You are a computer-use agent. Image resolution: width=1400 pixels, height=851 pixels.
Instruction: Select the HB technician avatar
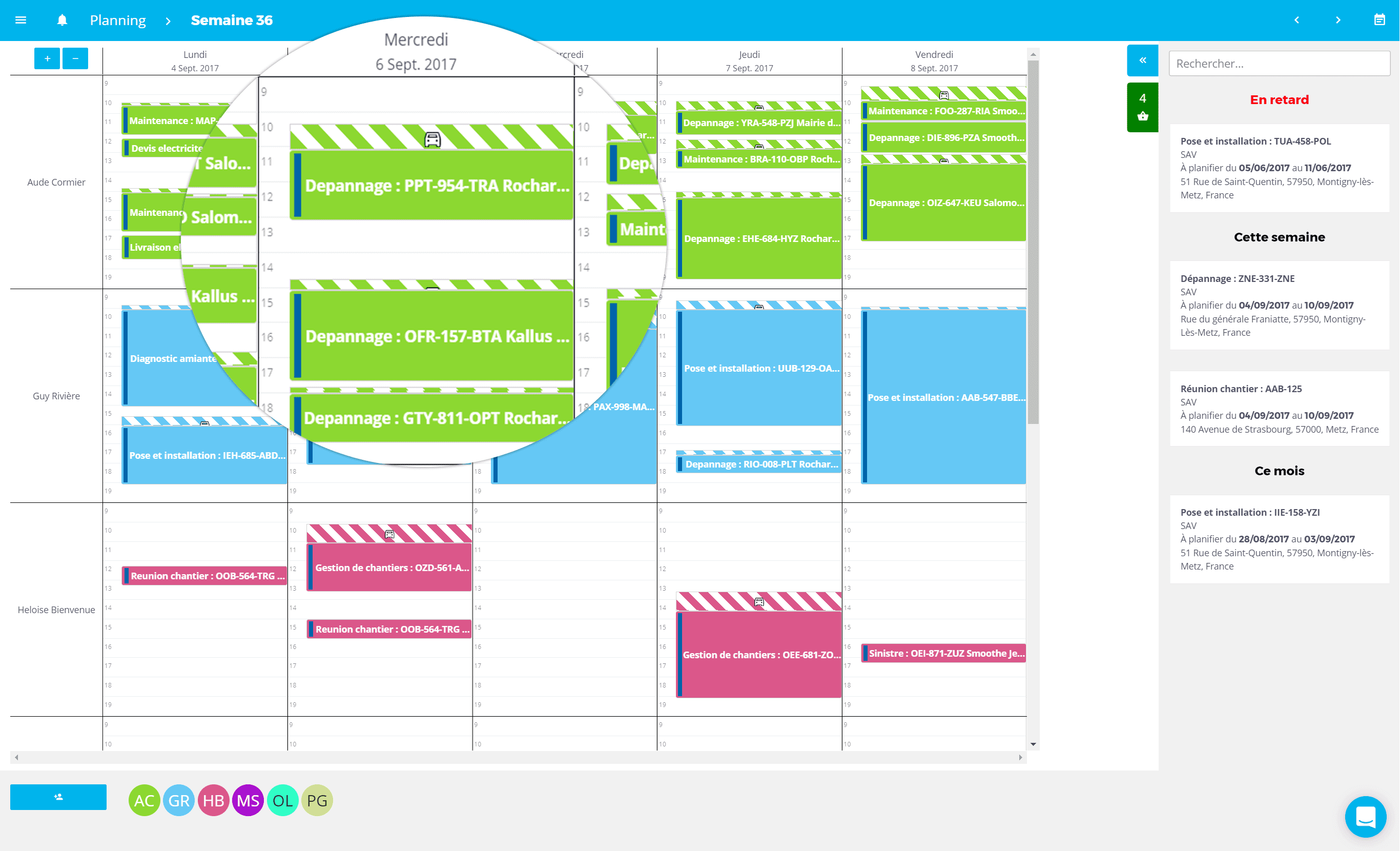coord(214,800)
